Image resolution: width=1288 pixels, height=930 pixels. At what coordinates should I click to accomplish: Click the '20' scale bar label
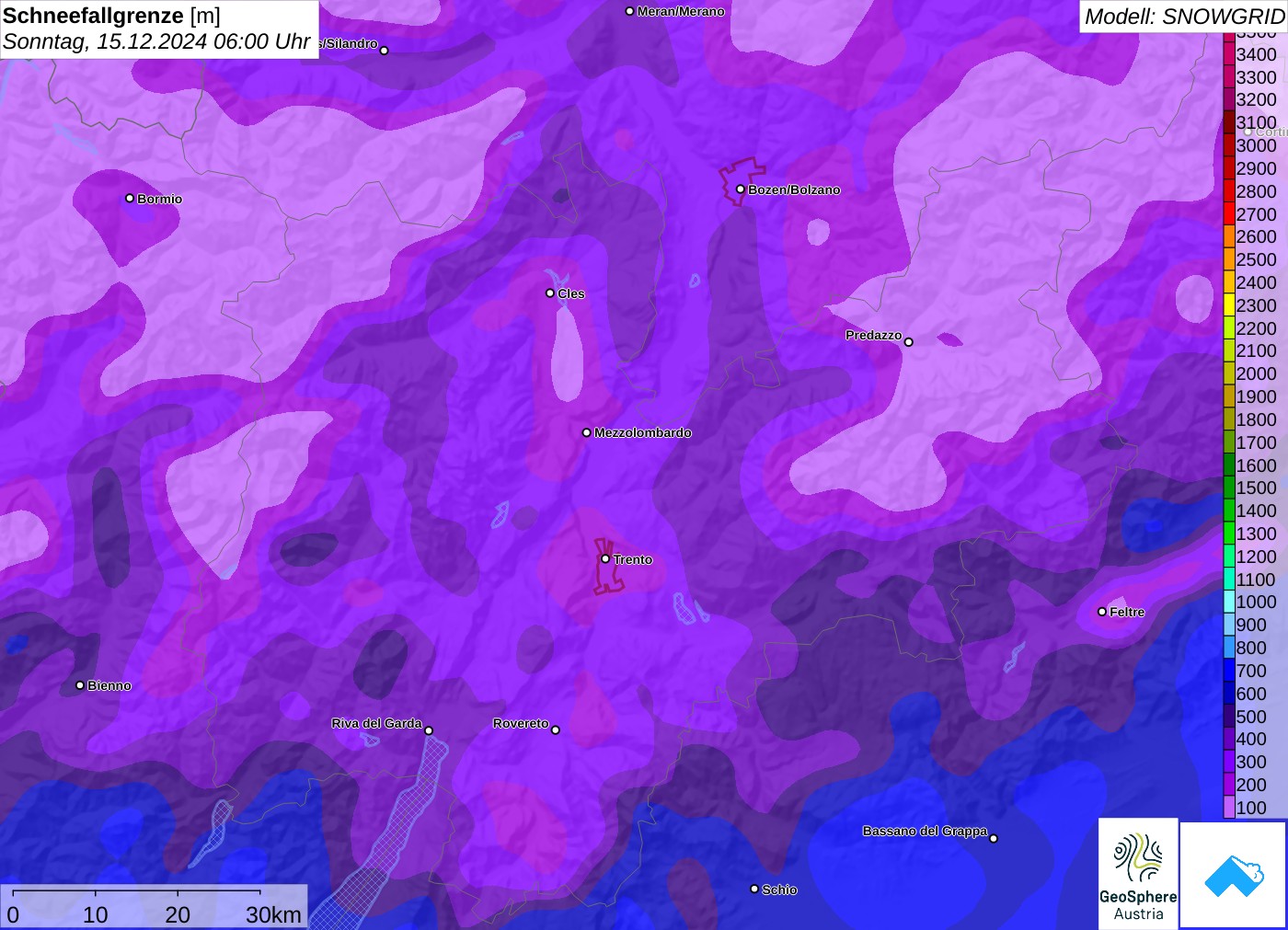click(x=178, y=915)
